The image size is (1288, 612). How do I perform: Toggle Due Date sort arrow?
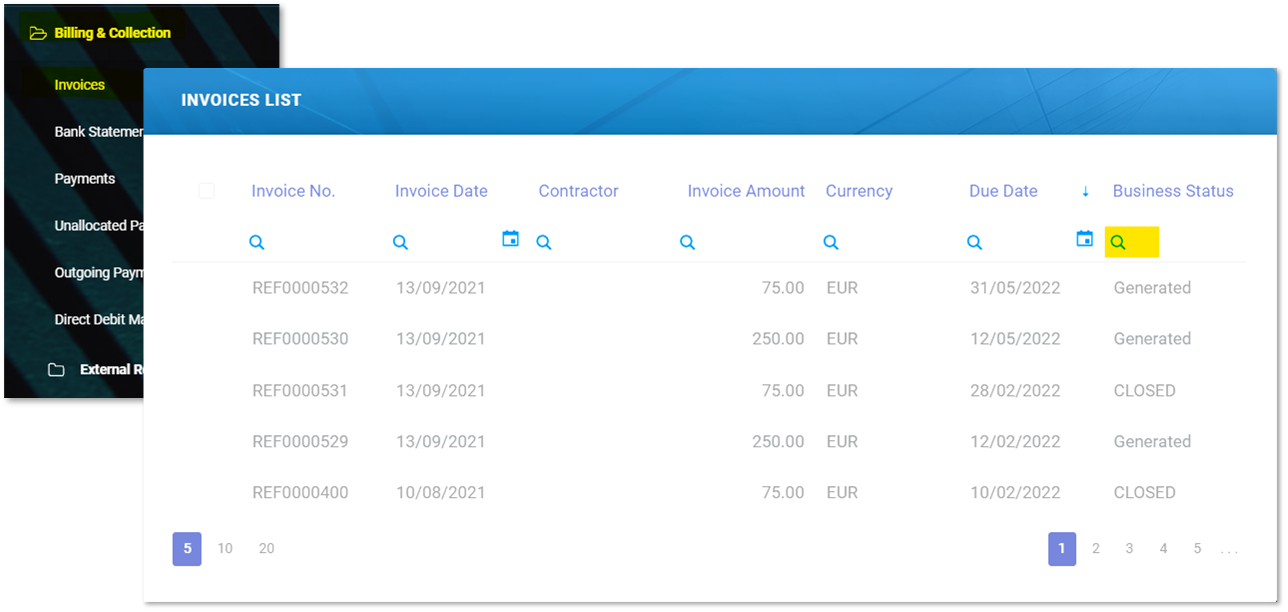[x=1085, y=191]
